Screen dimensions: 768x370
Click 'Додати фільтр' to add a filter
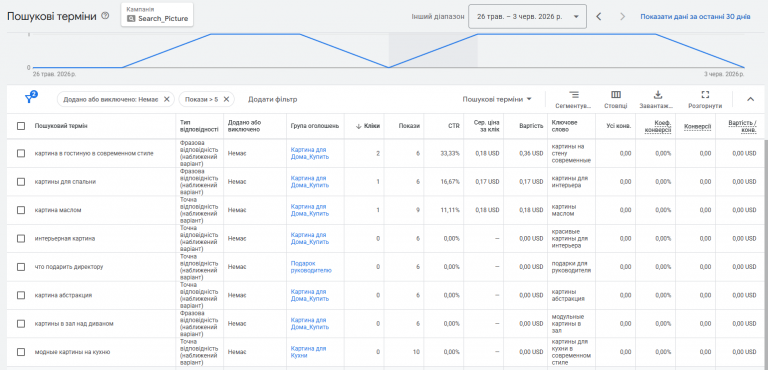272,99
